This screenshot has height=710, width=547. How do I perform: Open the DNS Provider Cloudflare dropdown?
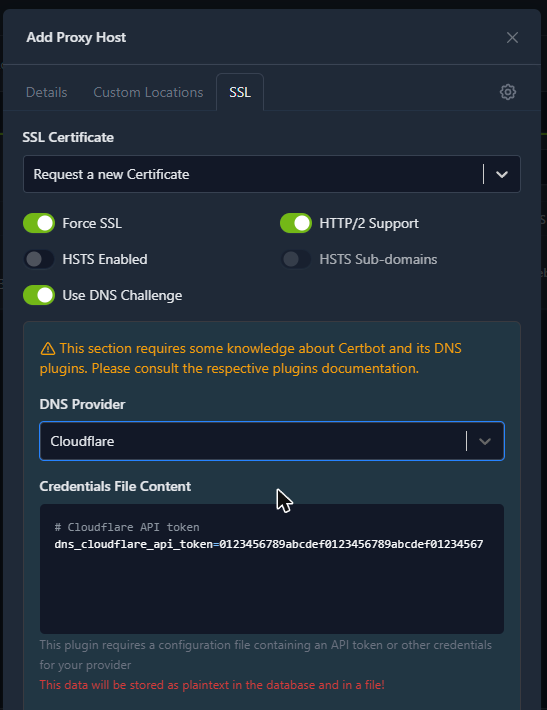[x=272, y=441]
